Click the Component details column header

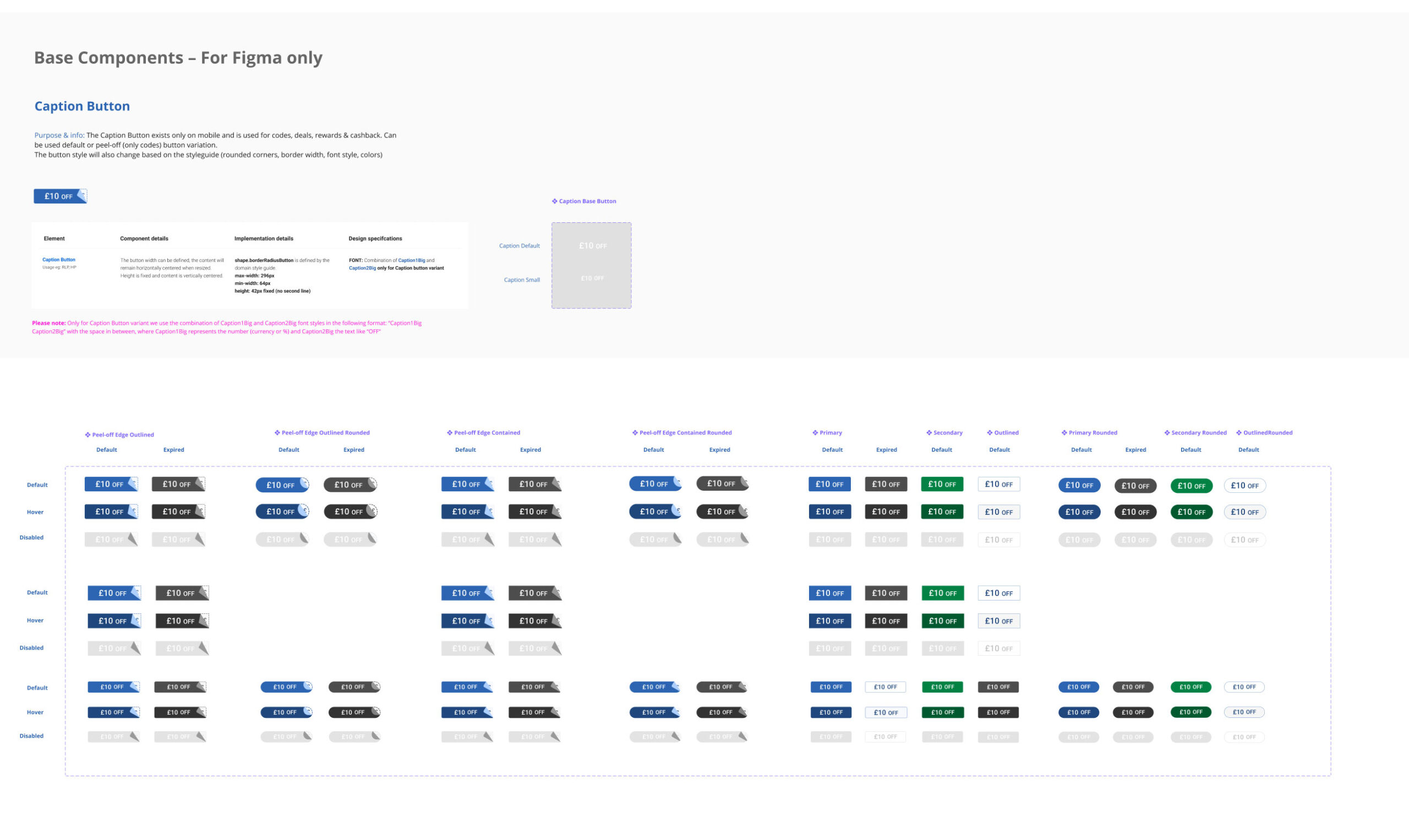coord(144,238)
